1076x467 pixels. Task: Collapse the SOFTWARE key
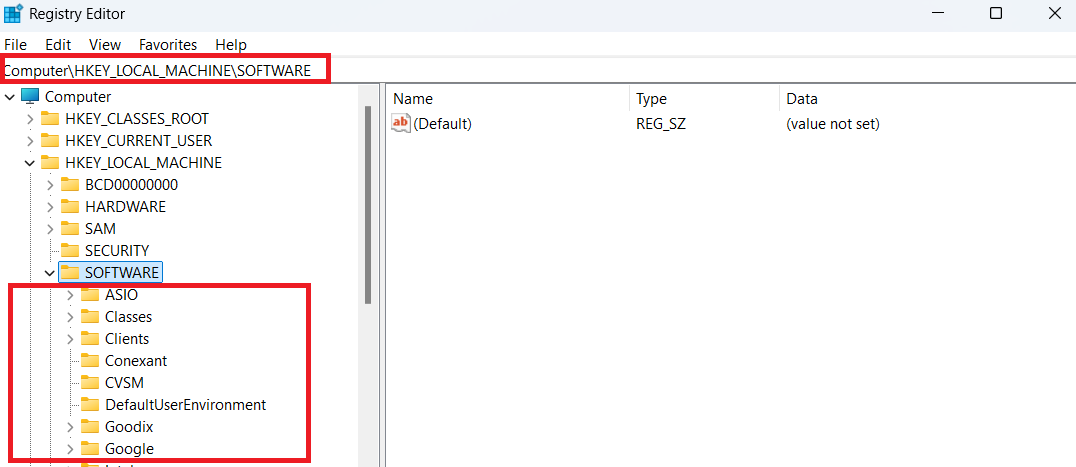coord(49,273)
